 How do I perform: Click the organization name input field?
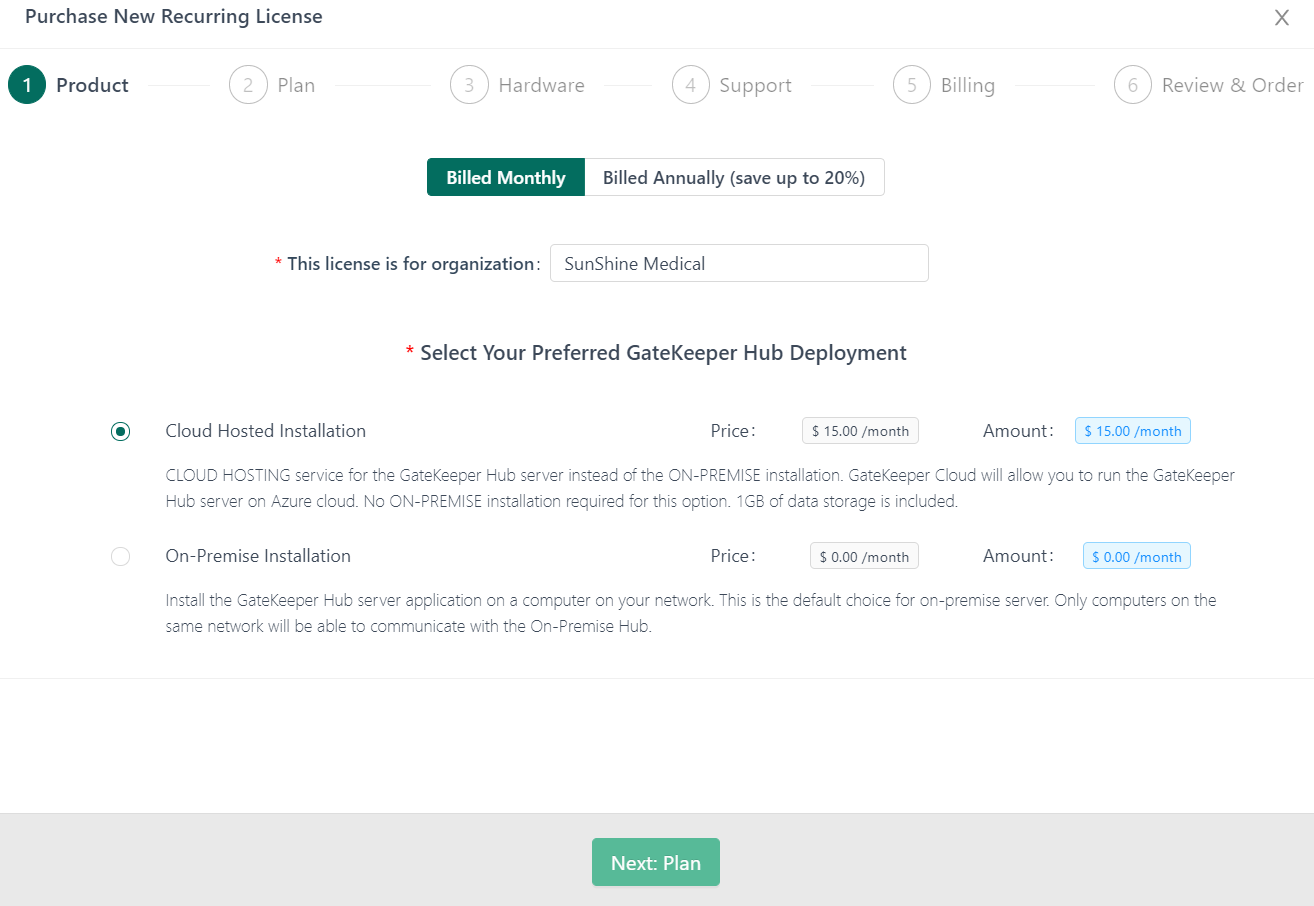pos(739,264)
